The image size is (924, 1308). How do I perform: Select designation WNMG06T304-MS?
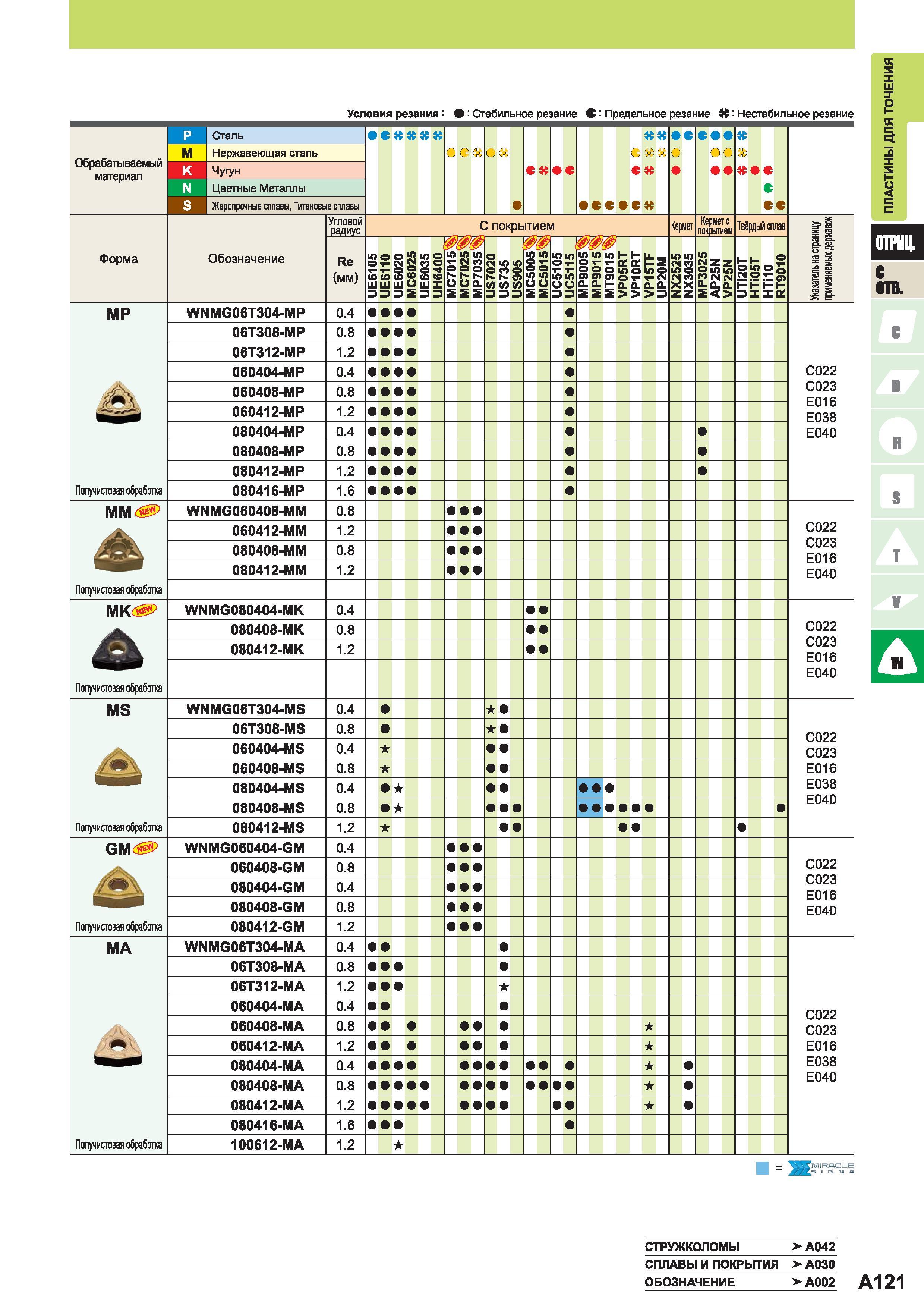point(245,709)
